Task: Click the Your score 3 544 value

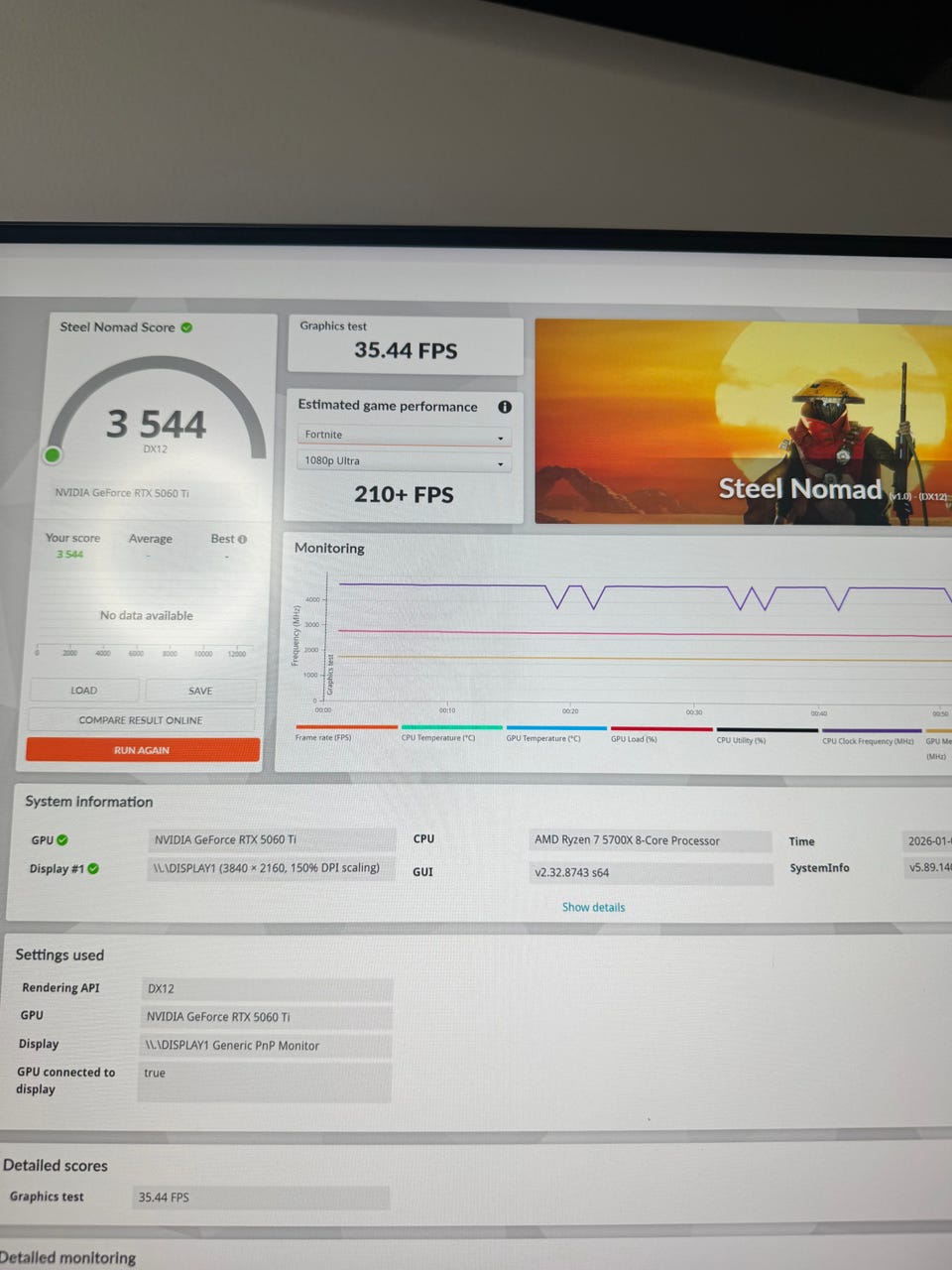Action: point(69,555)
